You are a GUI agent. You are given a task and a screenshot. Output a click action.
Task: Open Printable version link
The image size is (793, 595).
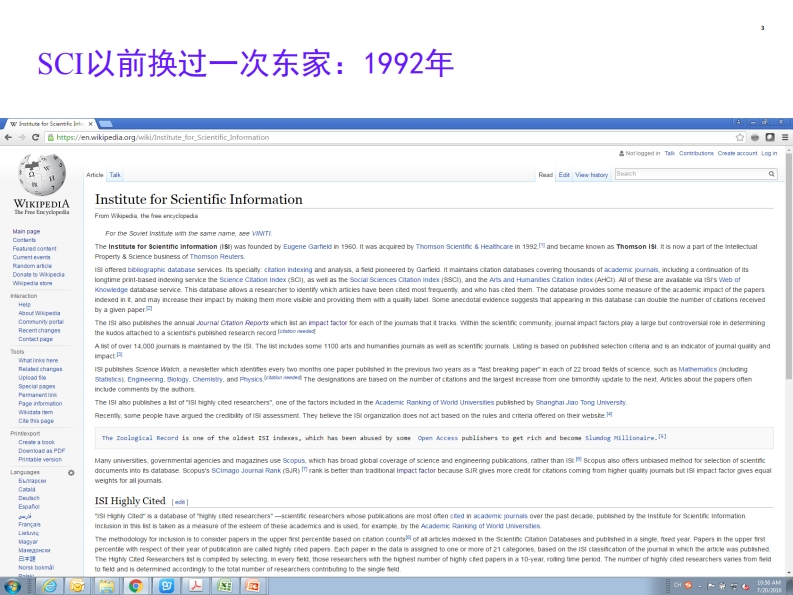point(40,459)
